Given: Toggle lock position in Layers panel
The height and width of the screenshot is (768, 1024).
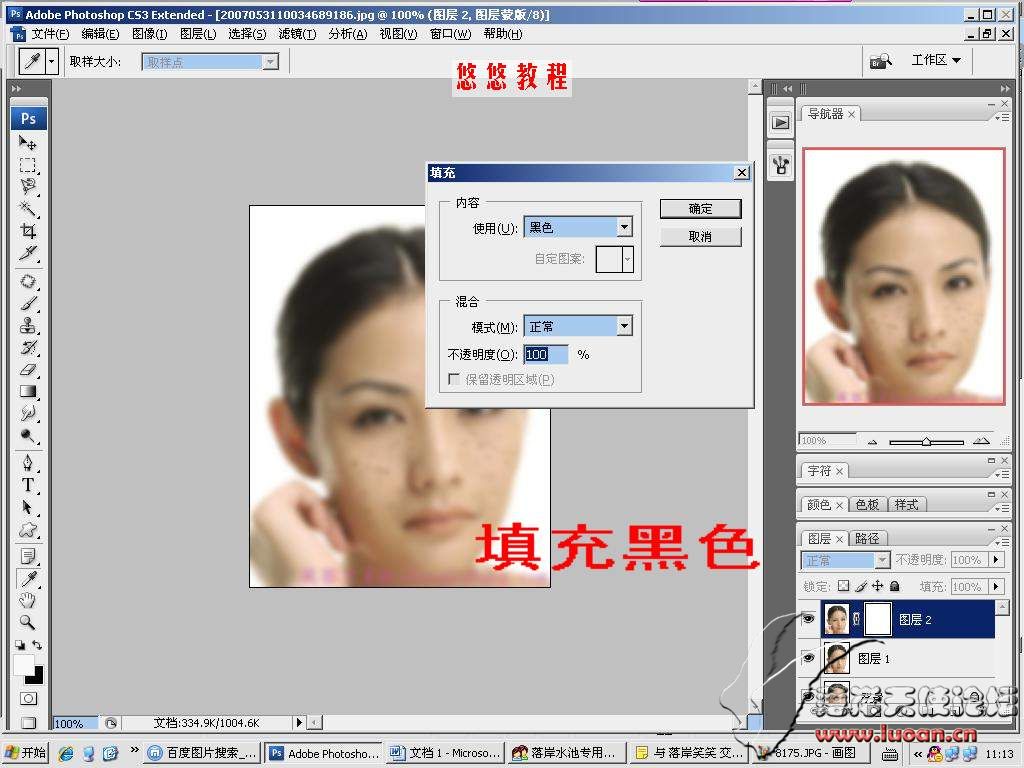Looking at the screenshot, I should point(878,586).
